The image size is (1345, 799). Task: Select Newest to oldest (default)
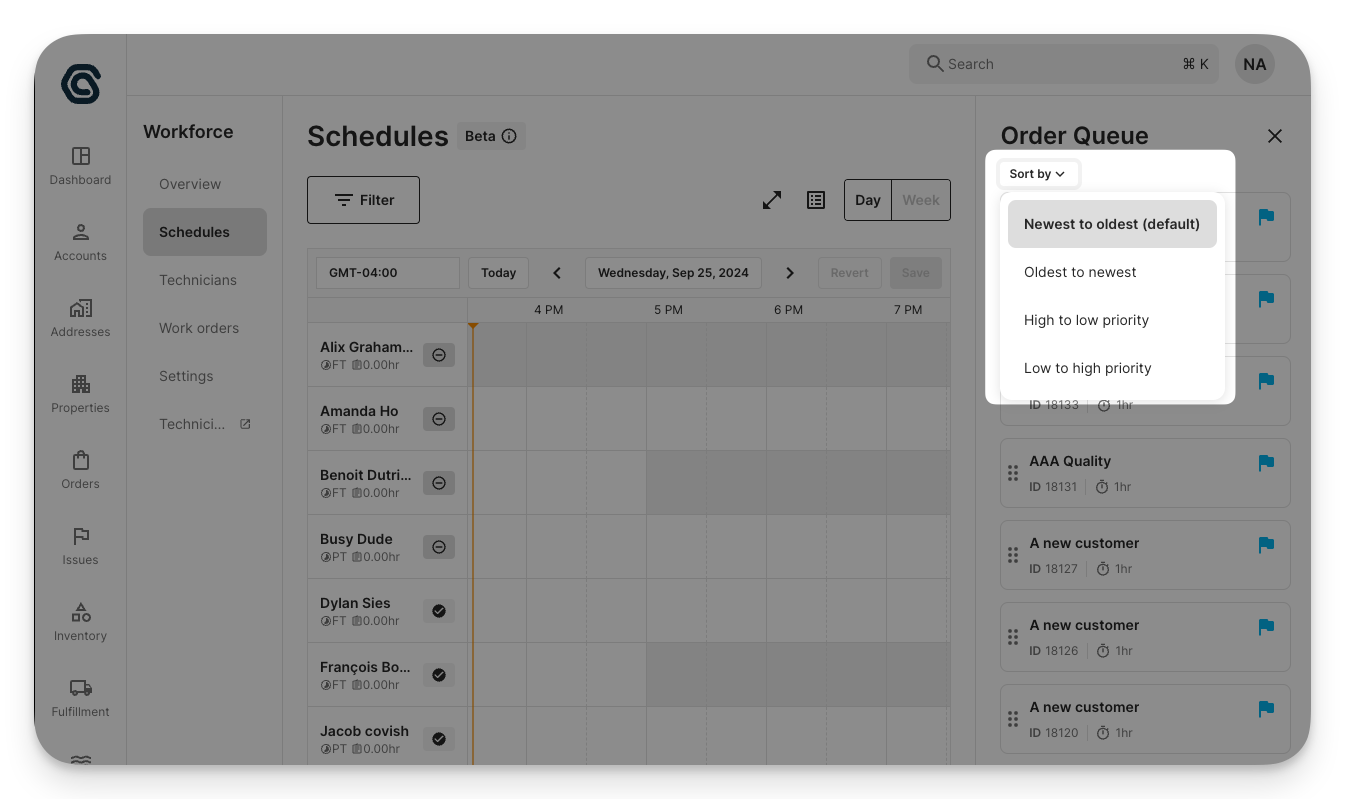(1112, 224)
